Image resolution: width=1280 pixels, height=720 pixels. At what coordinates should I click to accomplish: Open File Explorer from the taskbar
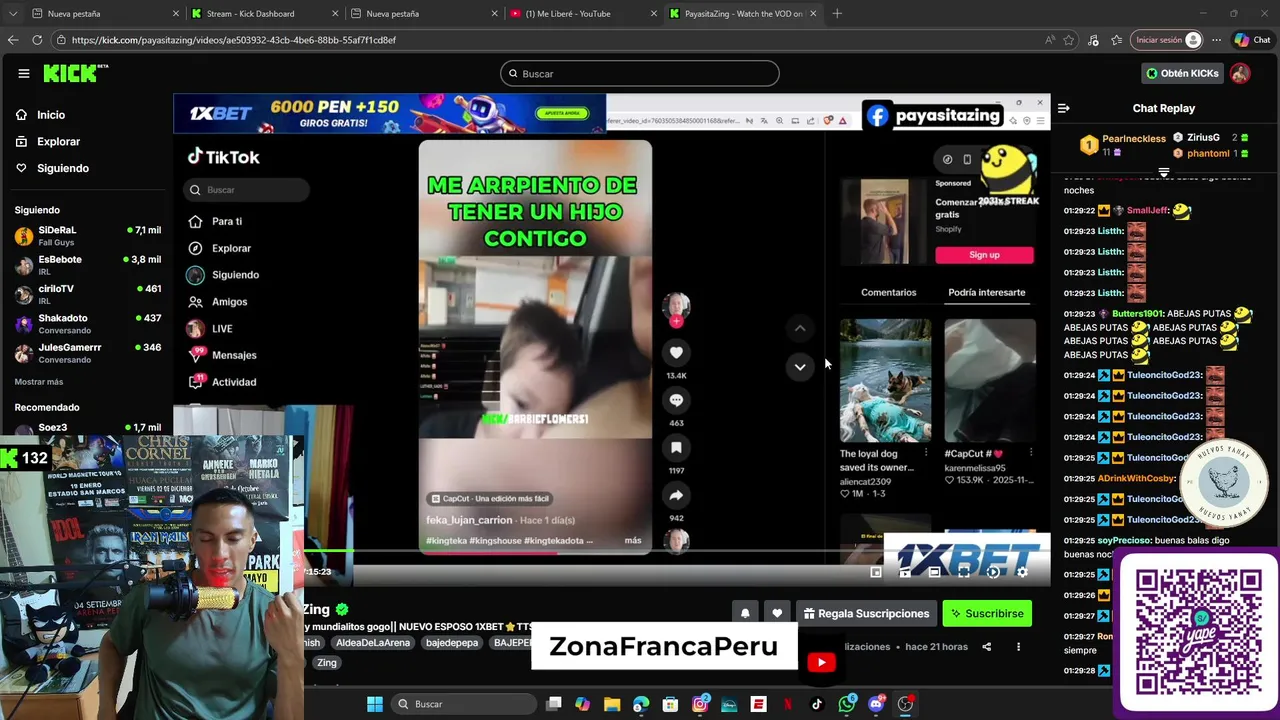tap(612, 704)
